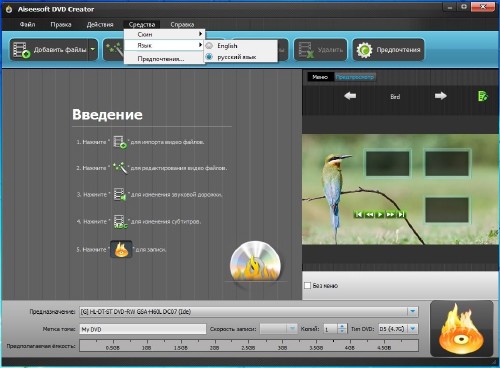
Task: Open the Тип DVD dropdown
Action: [413, 329]
